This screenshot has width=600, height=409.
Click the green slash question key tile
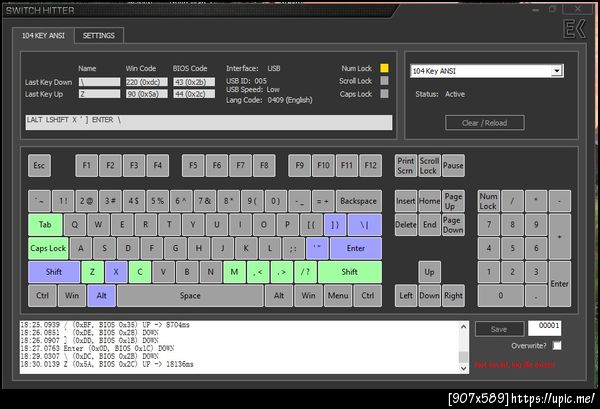[x=305, y=272]
